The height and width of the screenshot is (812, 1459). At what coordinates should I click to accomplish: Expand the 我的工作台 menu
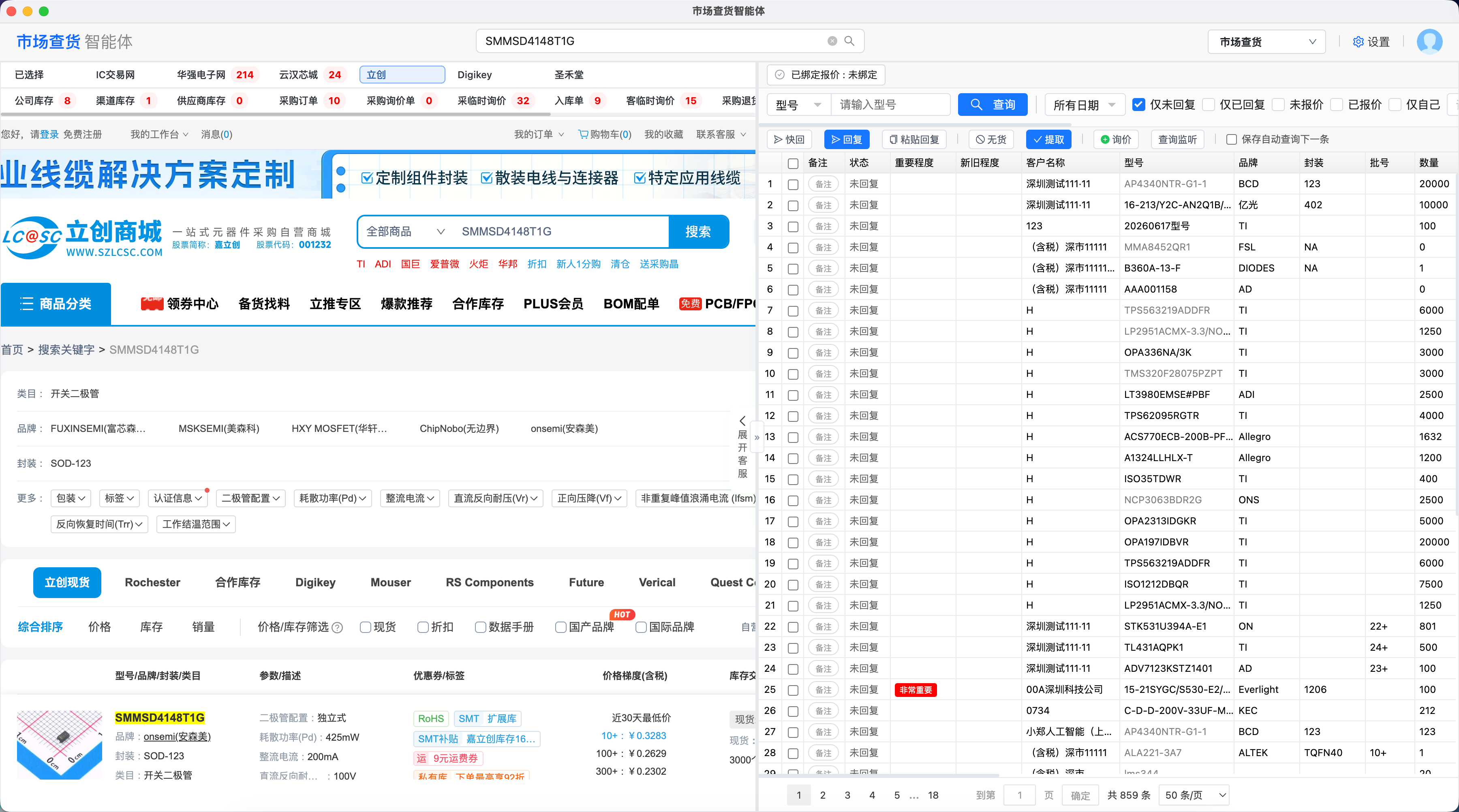[159, 134]
